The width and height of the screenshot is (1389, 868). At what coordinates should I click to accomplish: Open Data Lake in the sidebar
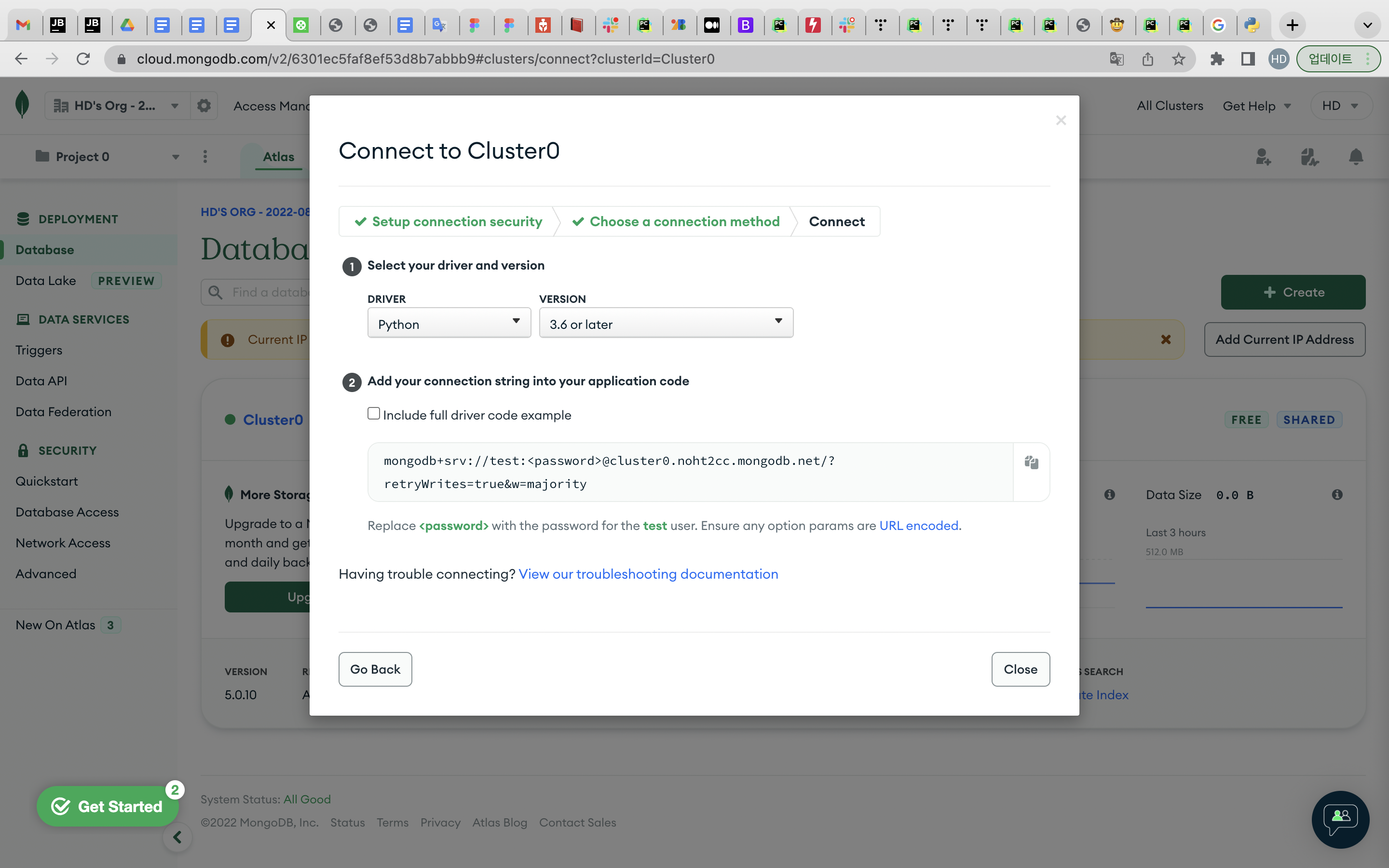click(x=46, y=281)
